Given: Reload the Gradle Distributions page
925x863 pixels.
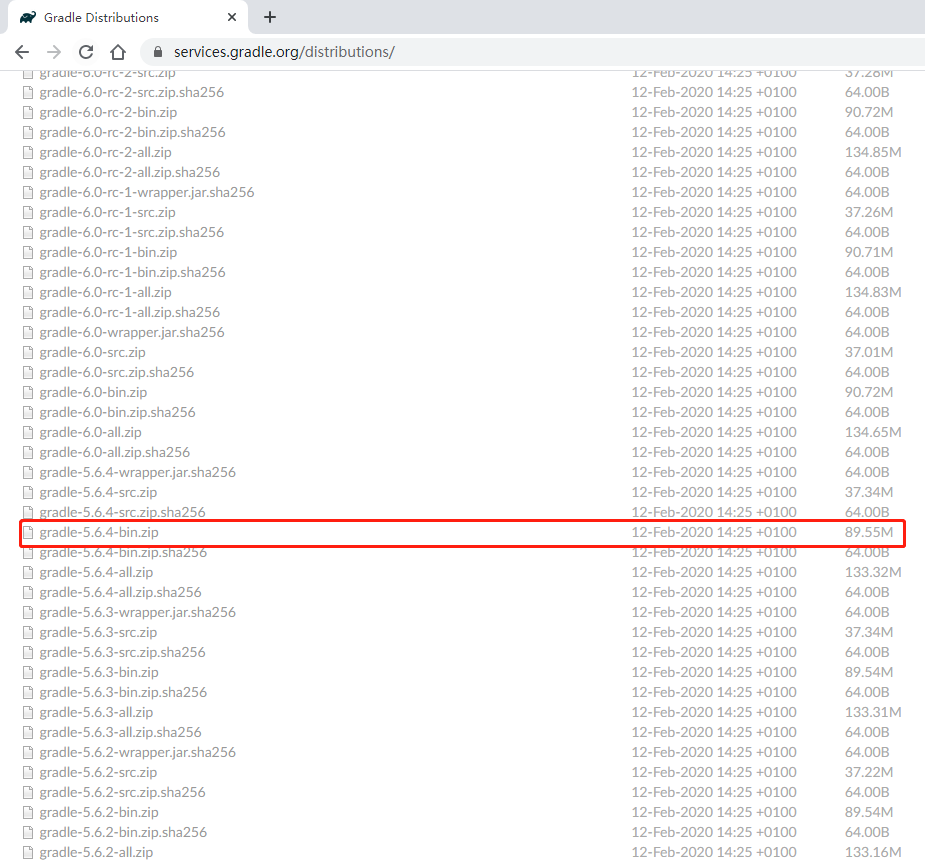Looking at the screenshot, I should (x=86, y=52).
